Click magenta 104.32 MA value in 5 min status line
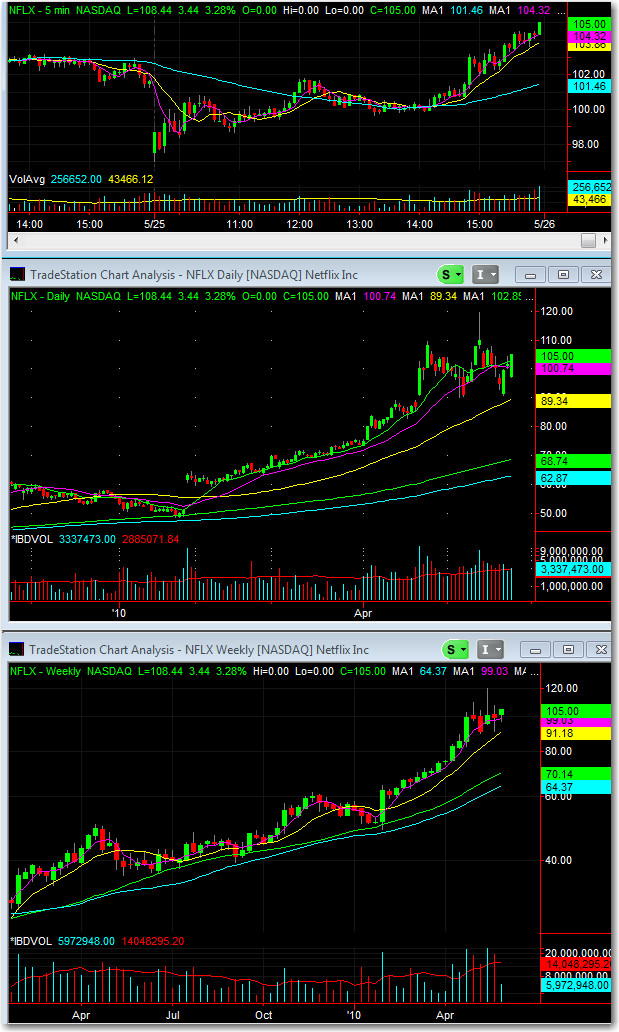The width and height of the screenshot is (619, 1032). [x=534, y=11]
